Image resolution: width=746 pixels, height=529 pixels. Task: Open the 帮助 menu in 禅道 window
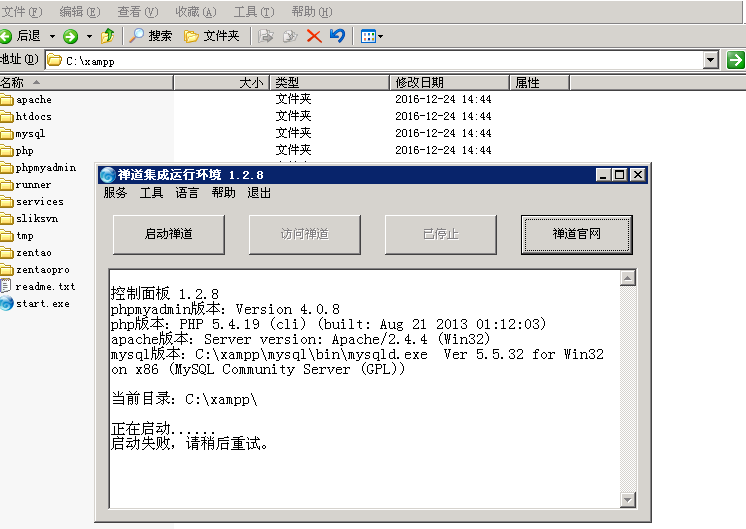[x=223, y=193]
